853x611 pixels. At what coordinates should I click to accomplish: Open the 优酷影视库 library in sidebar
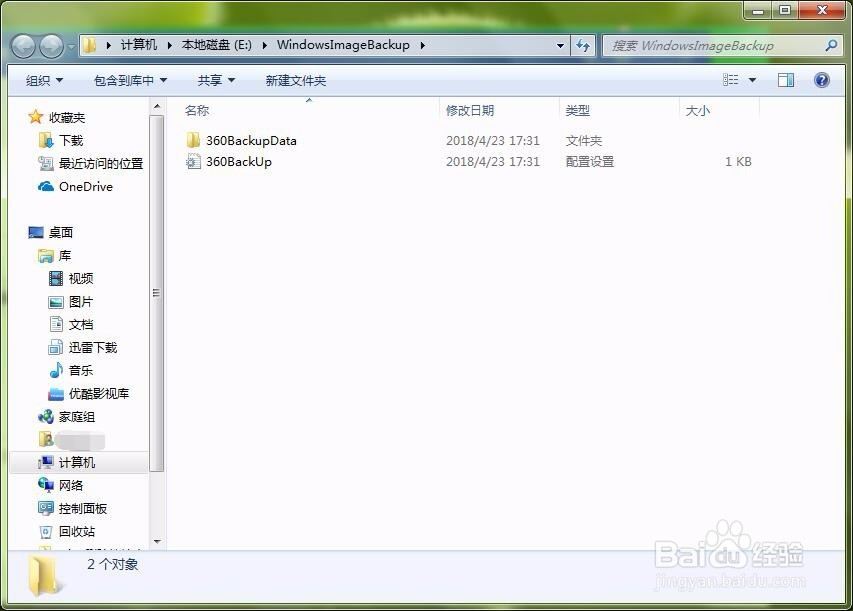click(x=97, y=393)
